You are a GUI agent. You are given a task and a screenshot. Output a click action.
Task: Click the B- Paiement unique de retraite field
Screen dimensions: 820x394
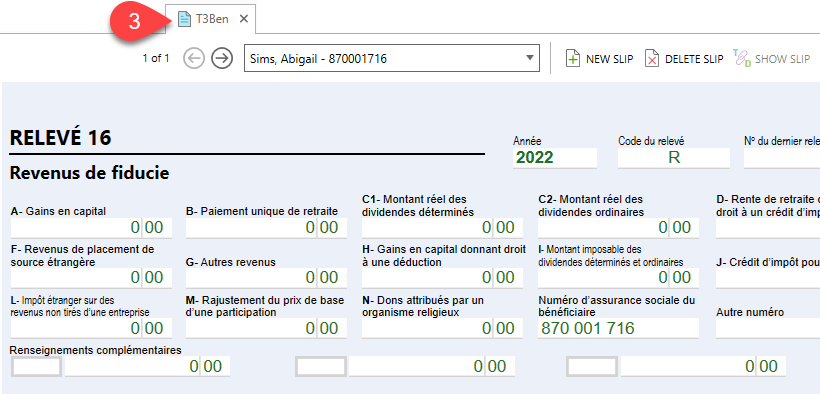point(266,228)
